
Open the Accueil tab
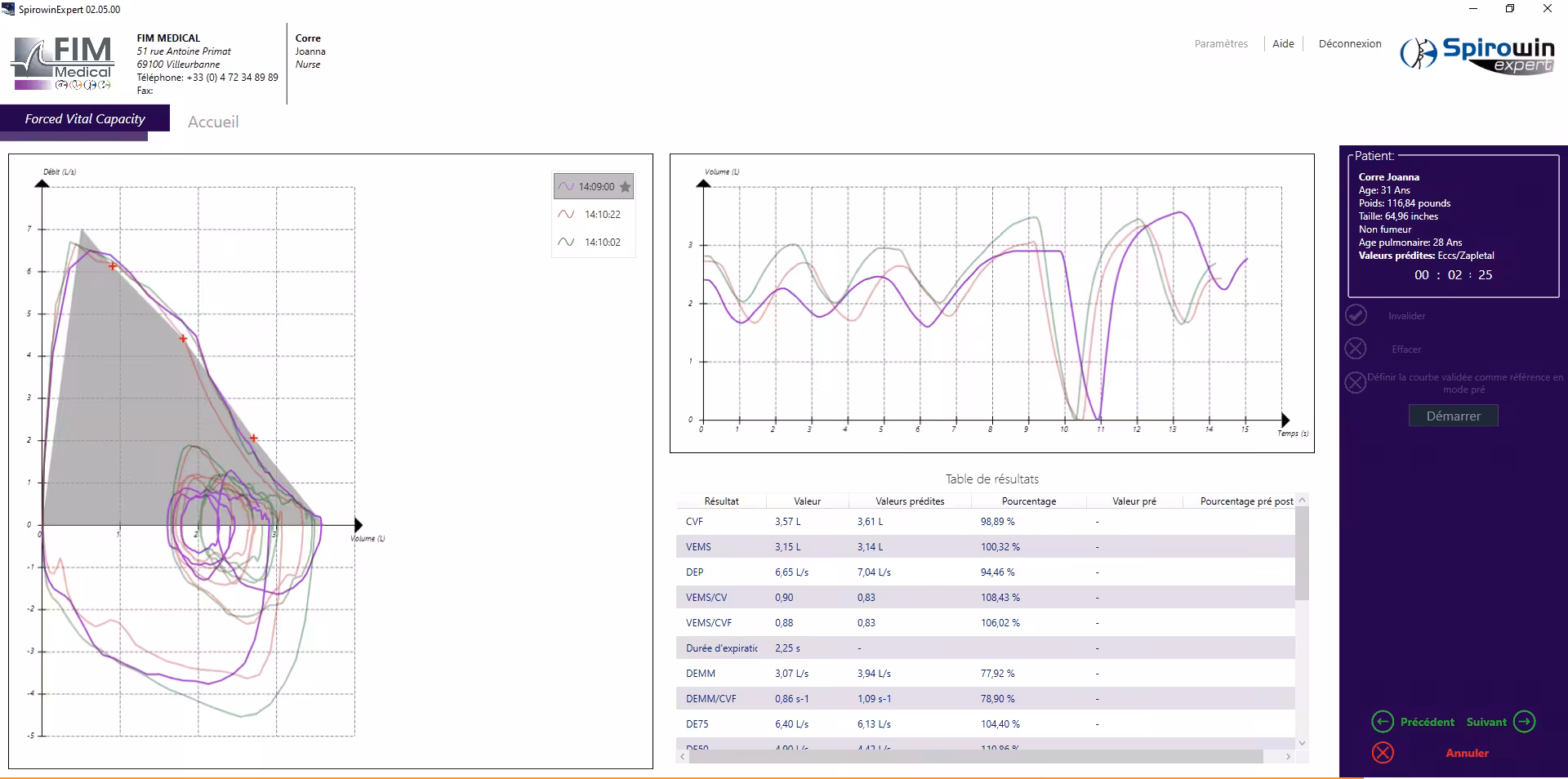[213, 122]
